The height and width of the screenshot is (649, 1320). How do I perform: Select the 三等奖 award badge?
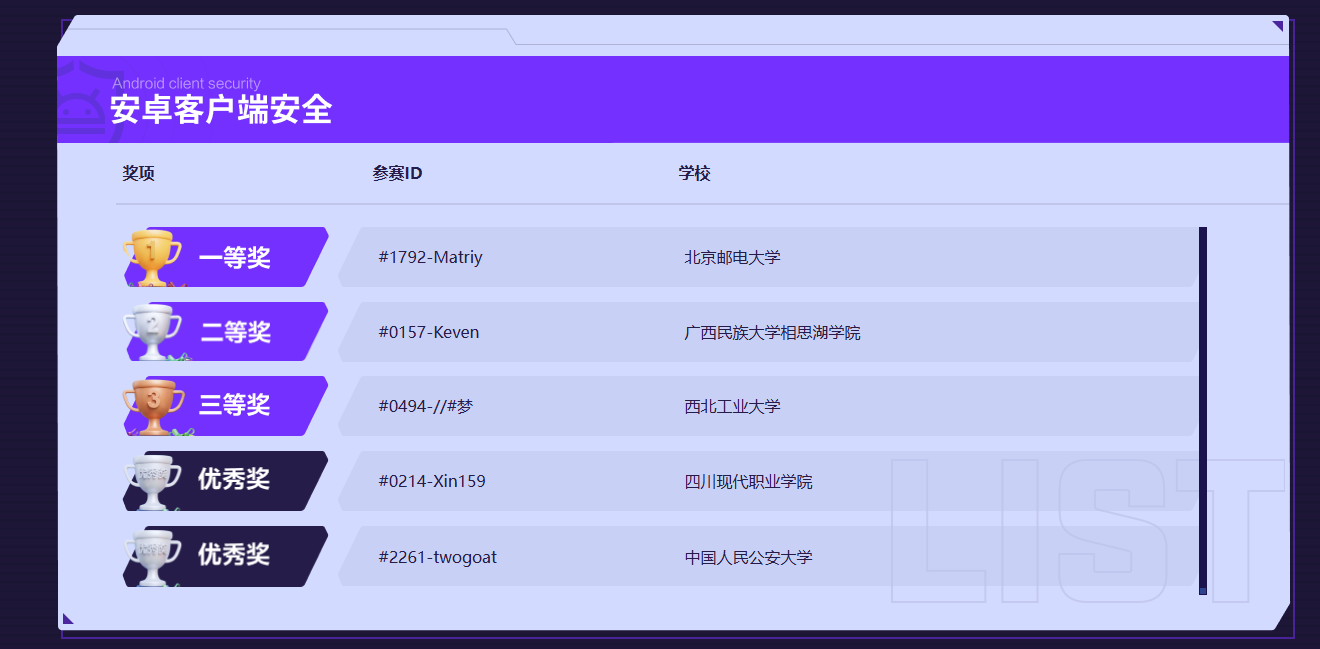(x=226, y=406)
